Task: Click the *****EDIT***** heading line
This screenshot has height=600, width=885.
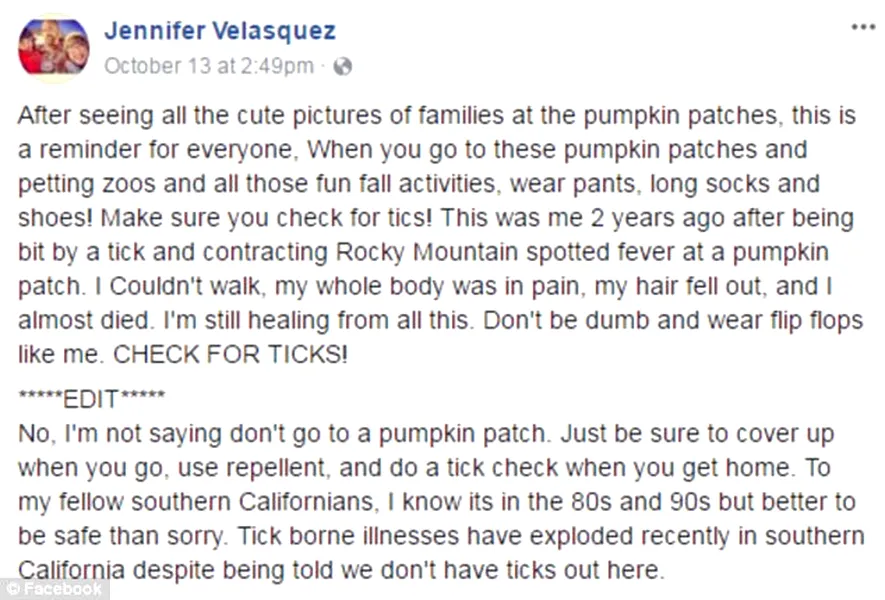Action: 93,399
